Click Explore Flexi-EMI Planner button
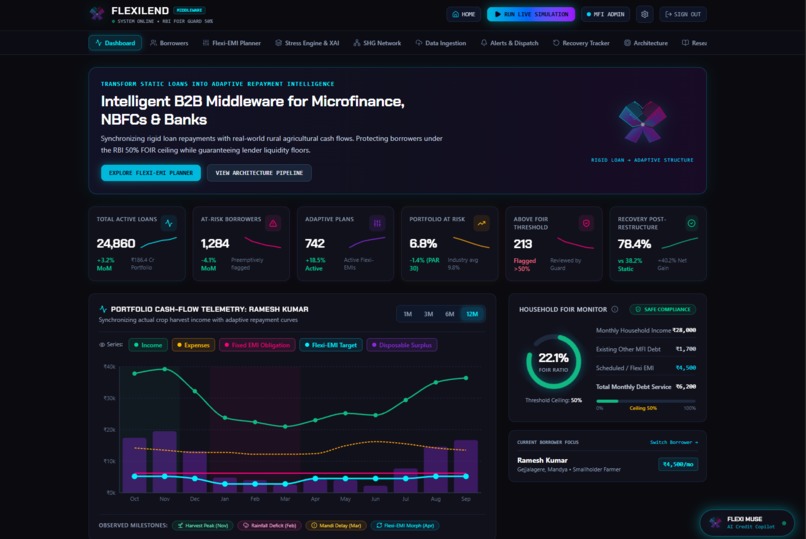The height and width of the screenshot is (539, 806). pos(151,173)
